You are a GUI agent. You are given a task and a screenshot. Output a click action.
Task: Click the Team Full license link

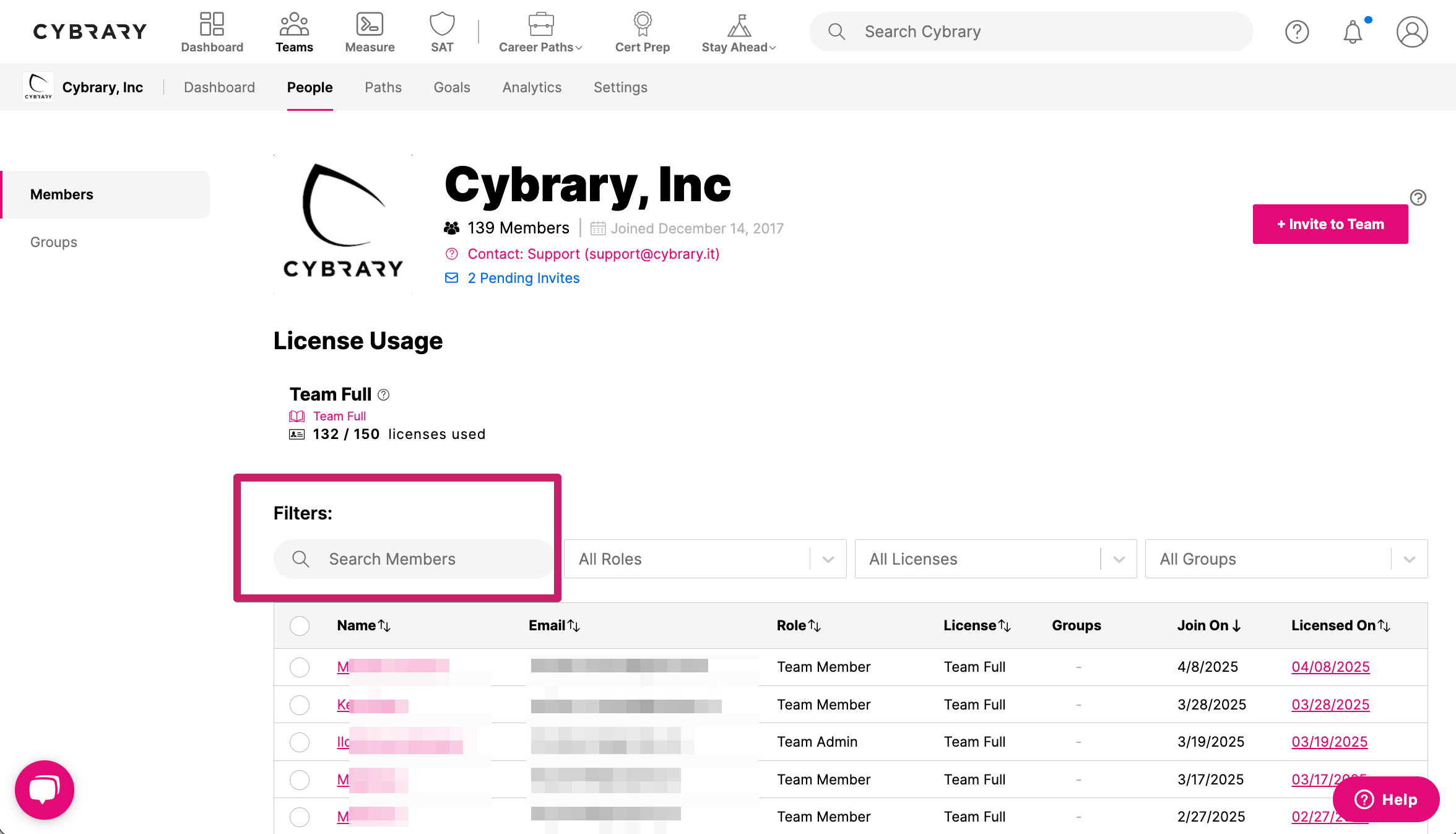click(x=339, y=416)
